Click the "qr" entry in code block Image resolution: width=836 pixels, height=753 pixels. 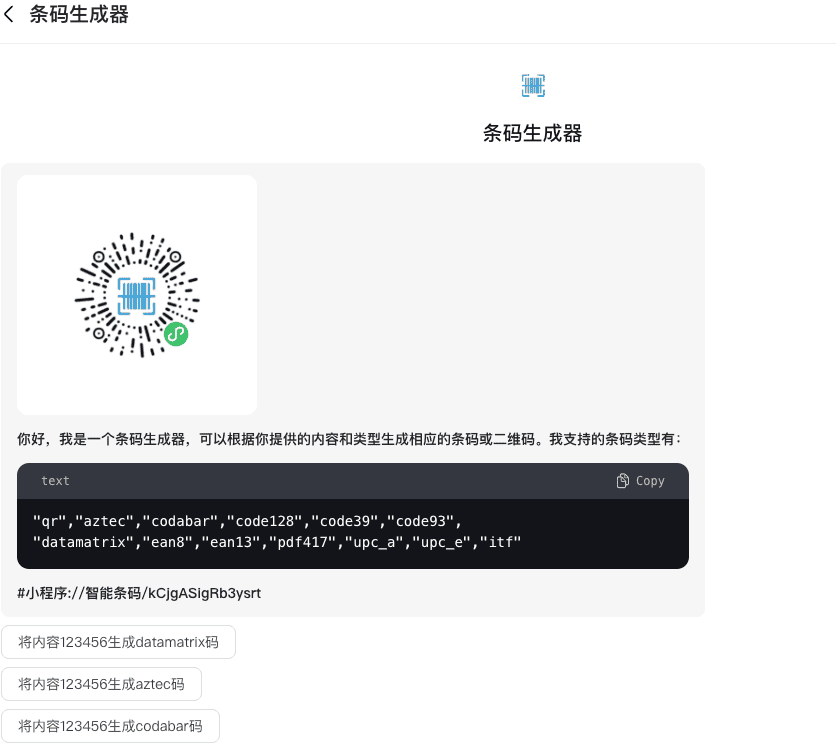(x=47, y=521)
